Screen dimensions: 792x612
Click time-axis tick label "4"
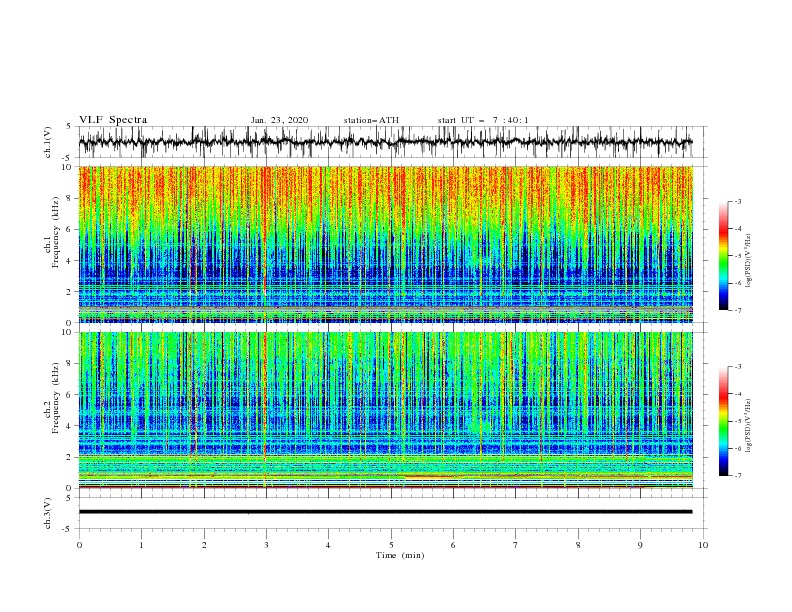pos(329,545)
